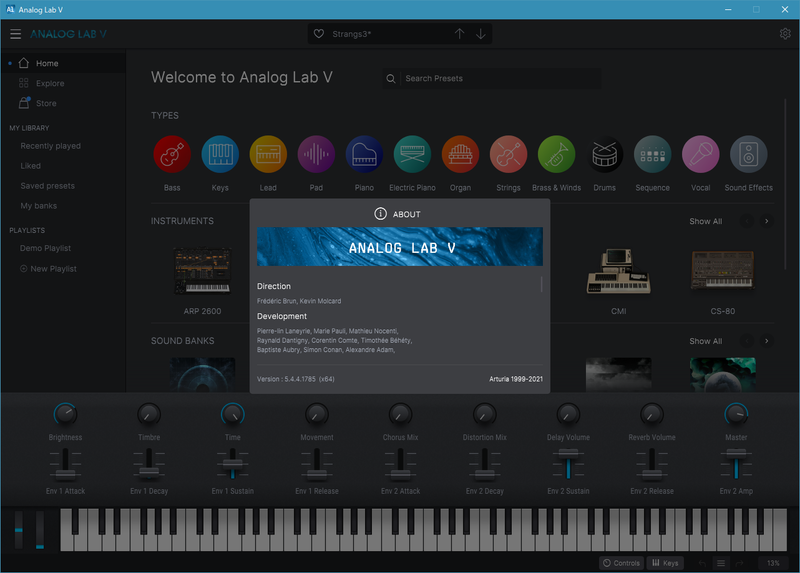
Task: Move to previous sound banks page arrow
Action: [x=747, y=341]
